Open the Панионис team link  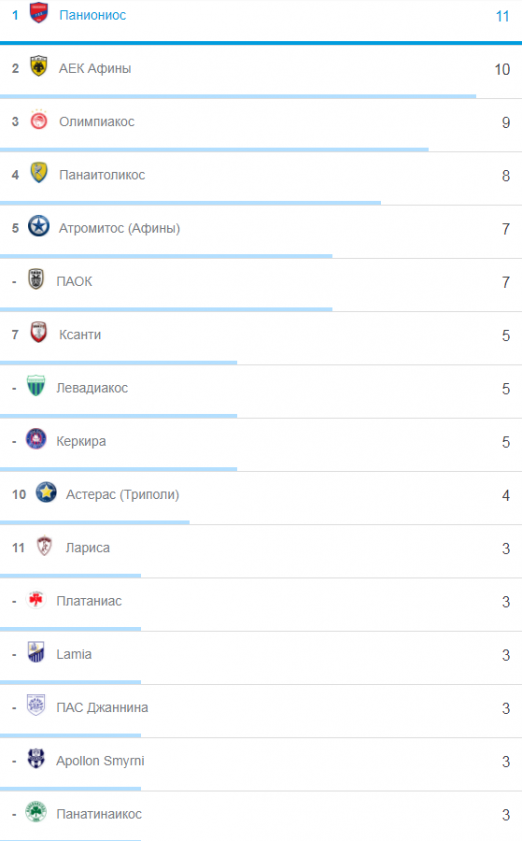pyautogui.click(x=92, y=15)
